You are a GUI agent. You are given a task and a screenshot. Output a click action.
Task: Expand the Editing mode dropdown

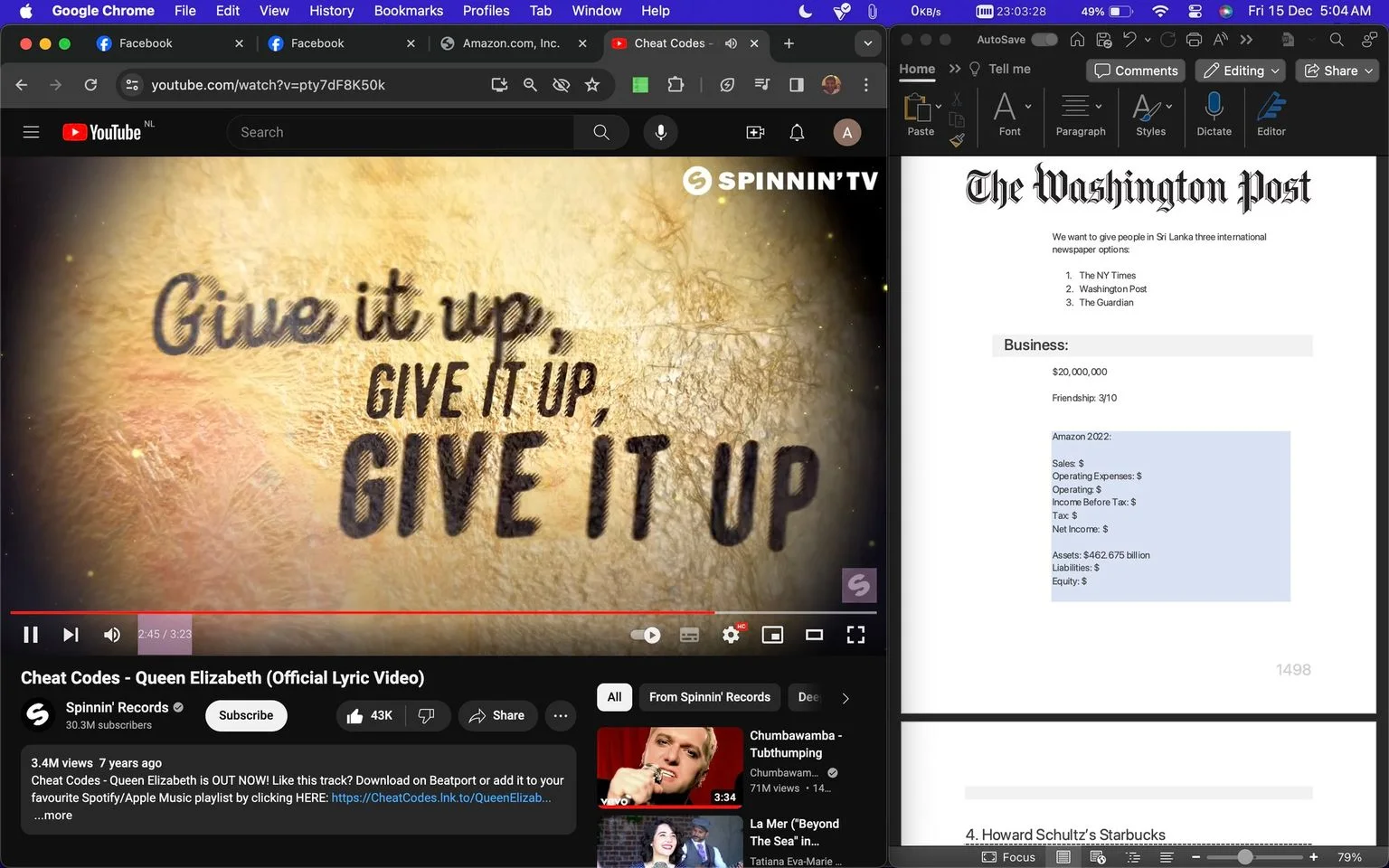tap(1242, 71)
